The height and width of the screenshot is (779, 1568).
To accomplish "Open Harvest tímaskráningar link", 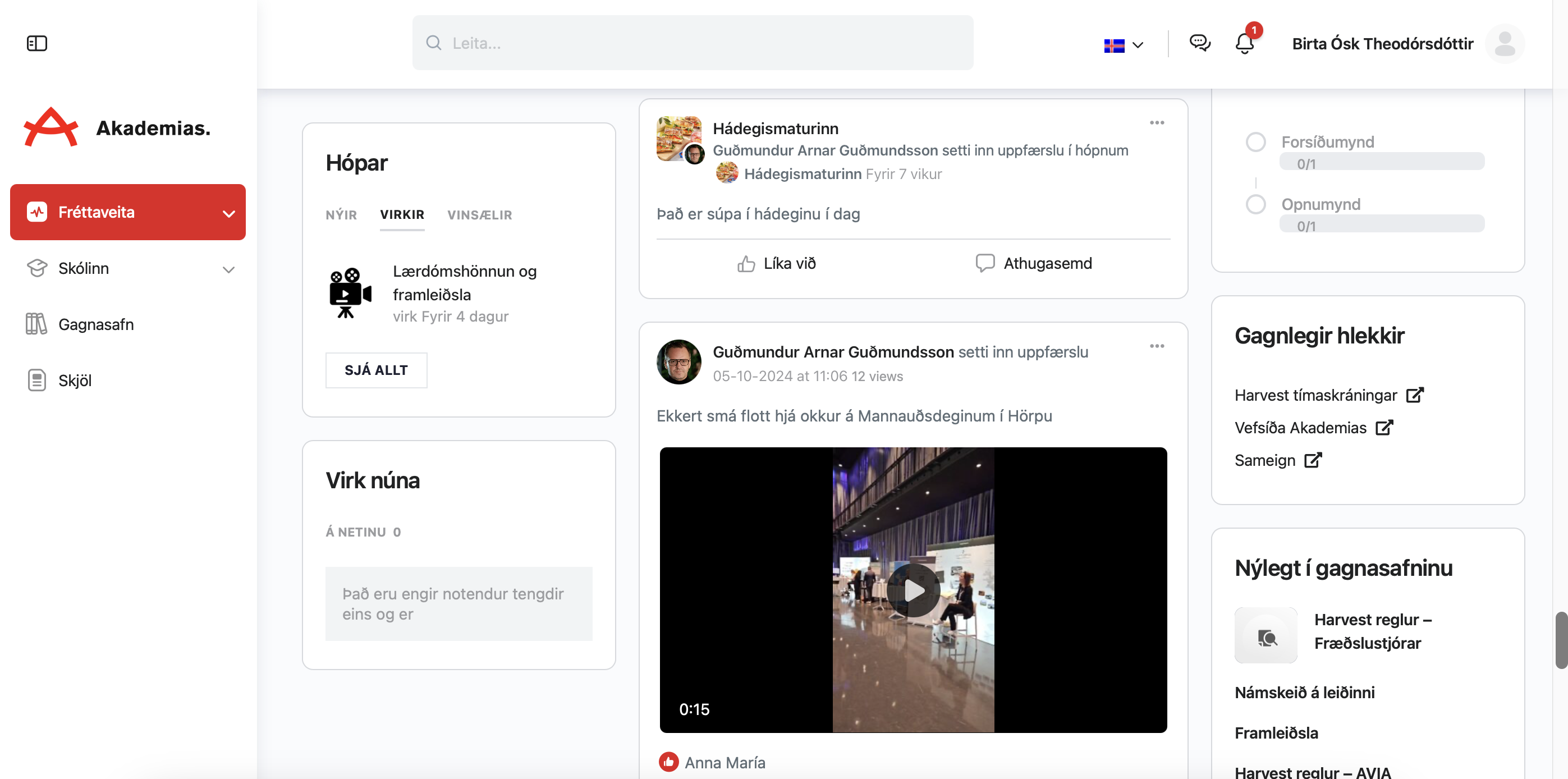I will click(x=1315, y=396).
